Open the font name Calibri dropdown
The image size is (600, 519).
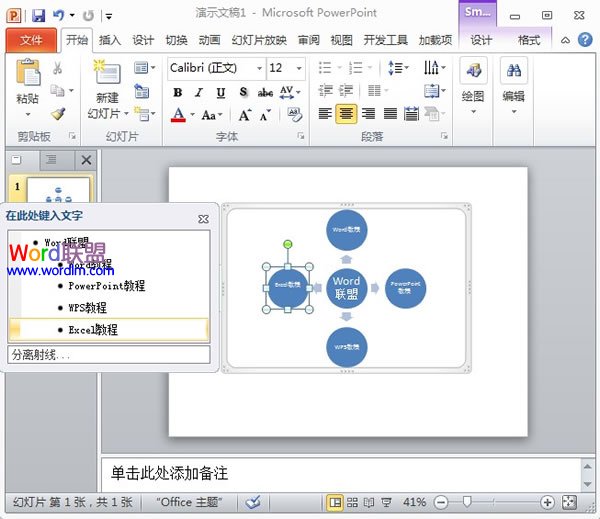[x=259, y=68]
